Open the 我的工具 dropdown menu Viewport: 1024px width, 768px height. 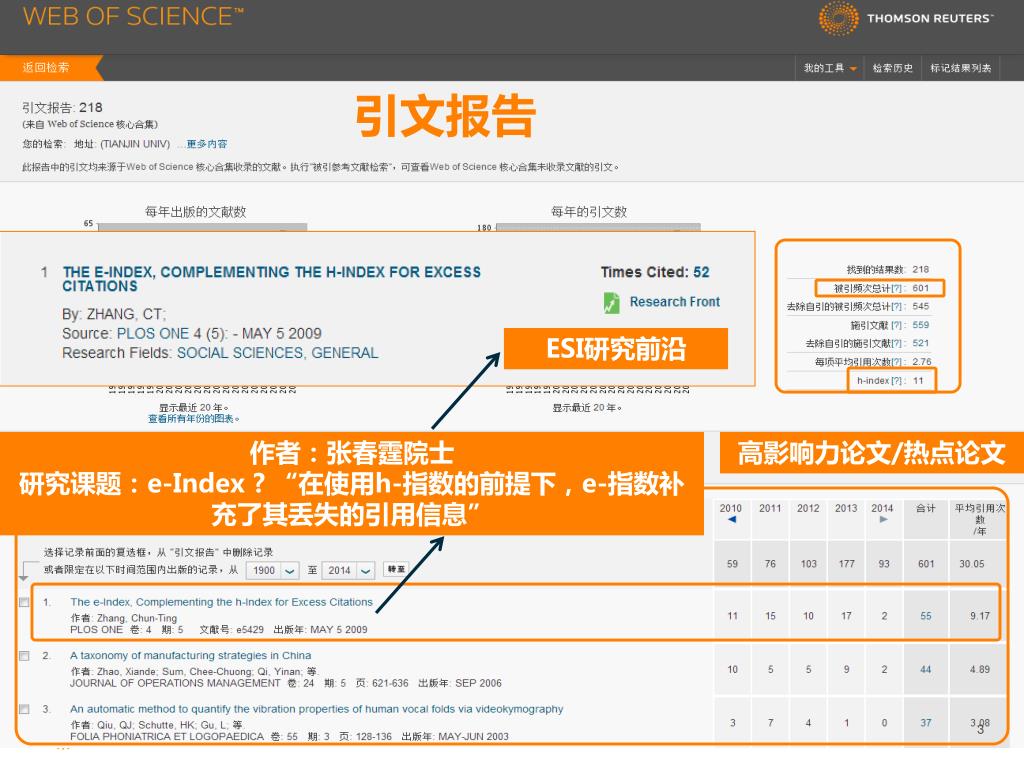tap(830, 68)
